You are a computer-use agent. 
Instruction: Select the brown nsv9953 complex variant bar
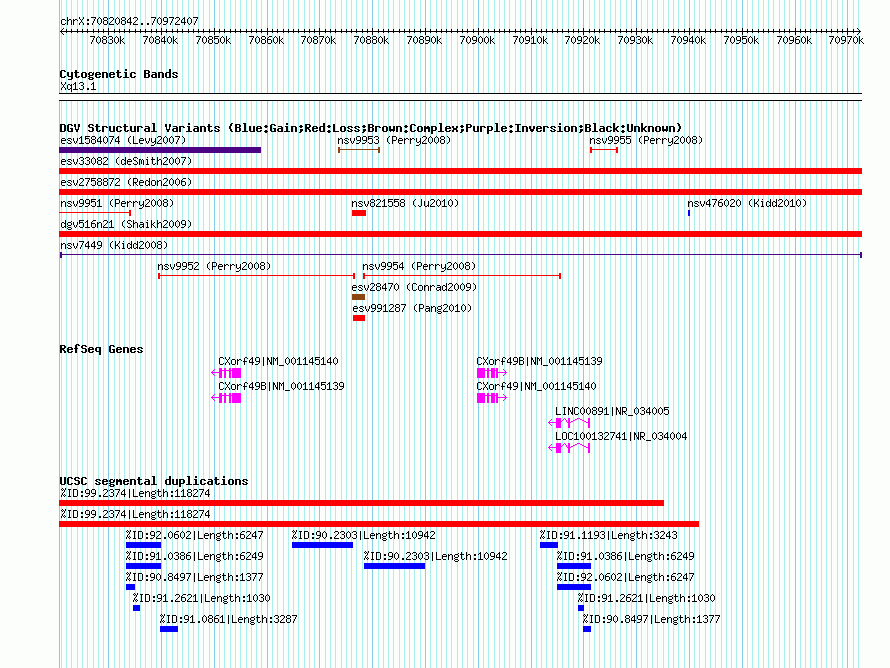coord(359,150)
